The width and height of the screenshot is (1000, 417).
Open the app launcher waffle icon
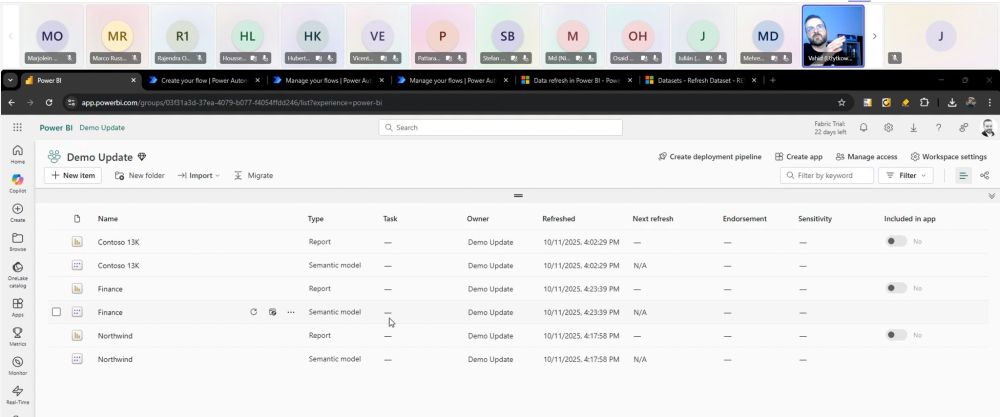point(17,128)
